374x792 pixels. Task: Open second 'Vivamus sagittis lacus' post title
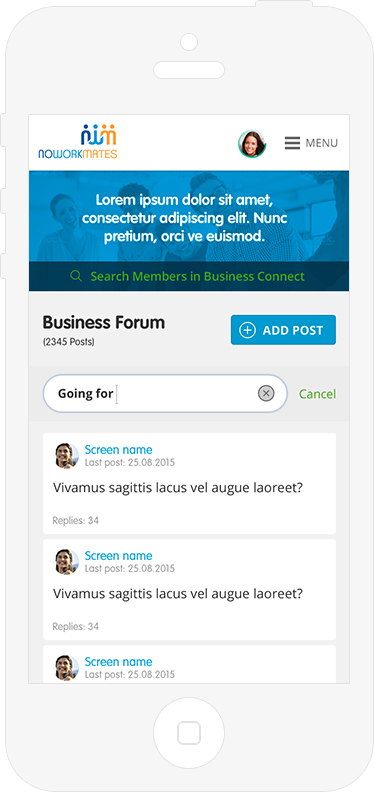click(178, 593)
